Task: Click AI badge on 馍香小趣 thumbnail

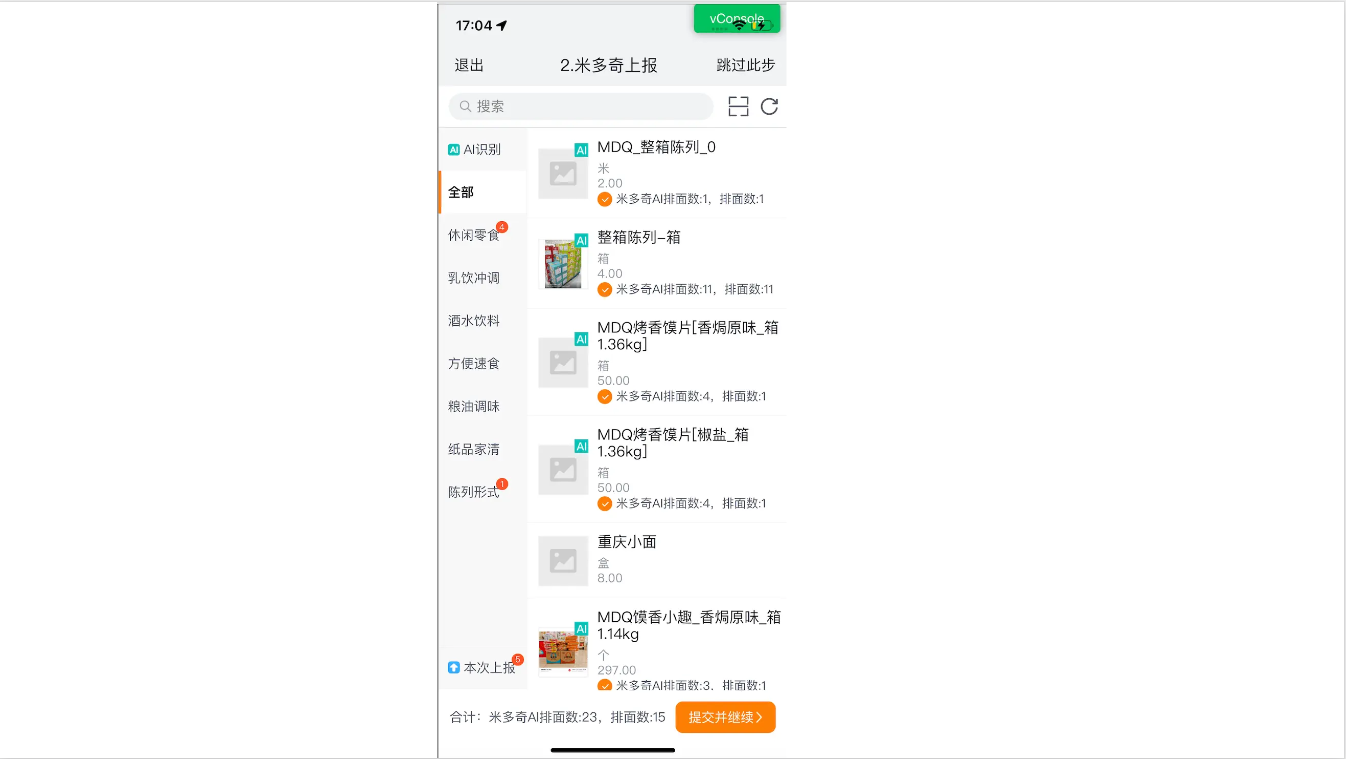Action: [x=581, y=628]
